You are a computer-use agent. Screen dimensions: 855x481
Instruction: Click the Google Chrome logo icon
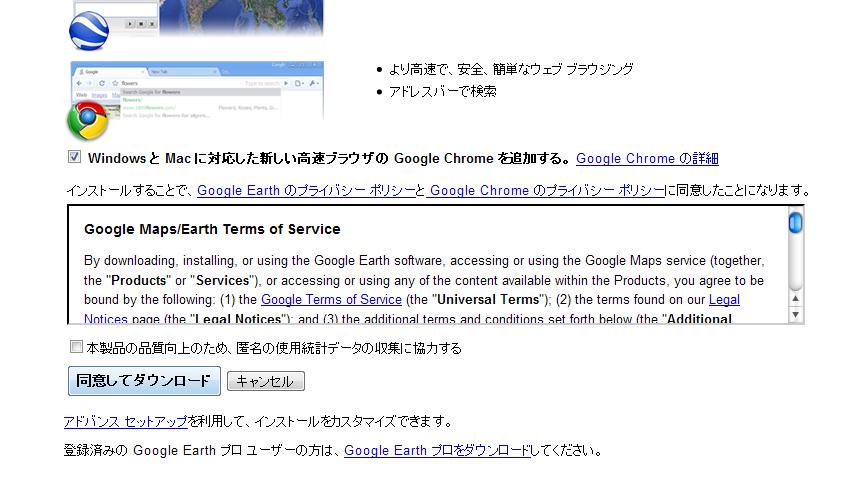pyautogui.click(x=87, y=121)
